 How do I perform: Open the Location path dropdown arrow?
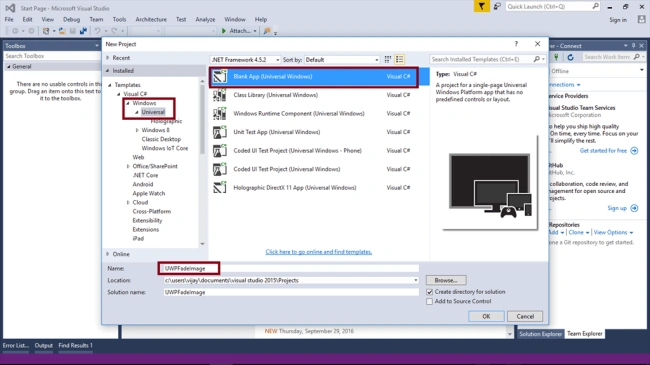coord(415,280)
